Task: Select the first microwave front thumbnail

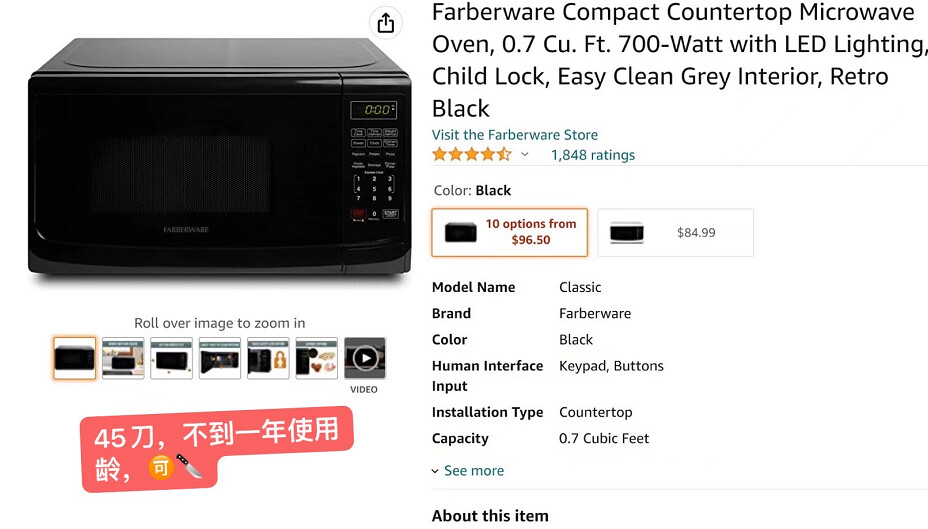Action: [x=75, y=358]
